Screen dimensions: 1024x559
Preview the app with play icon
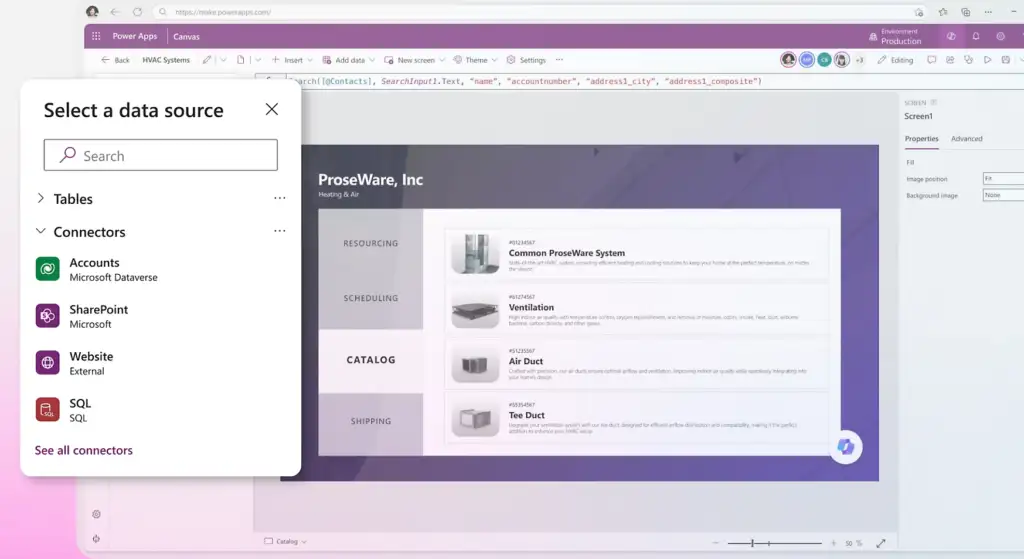[987, 60]
